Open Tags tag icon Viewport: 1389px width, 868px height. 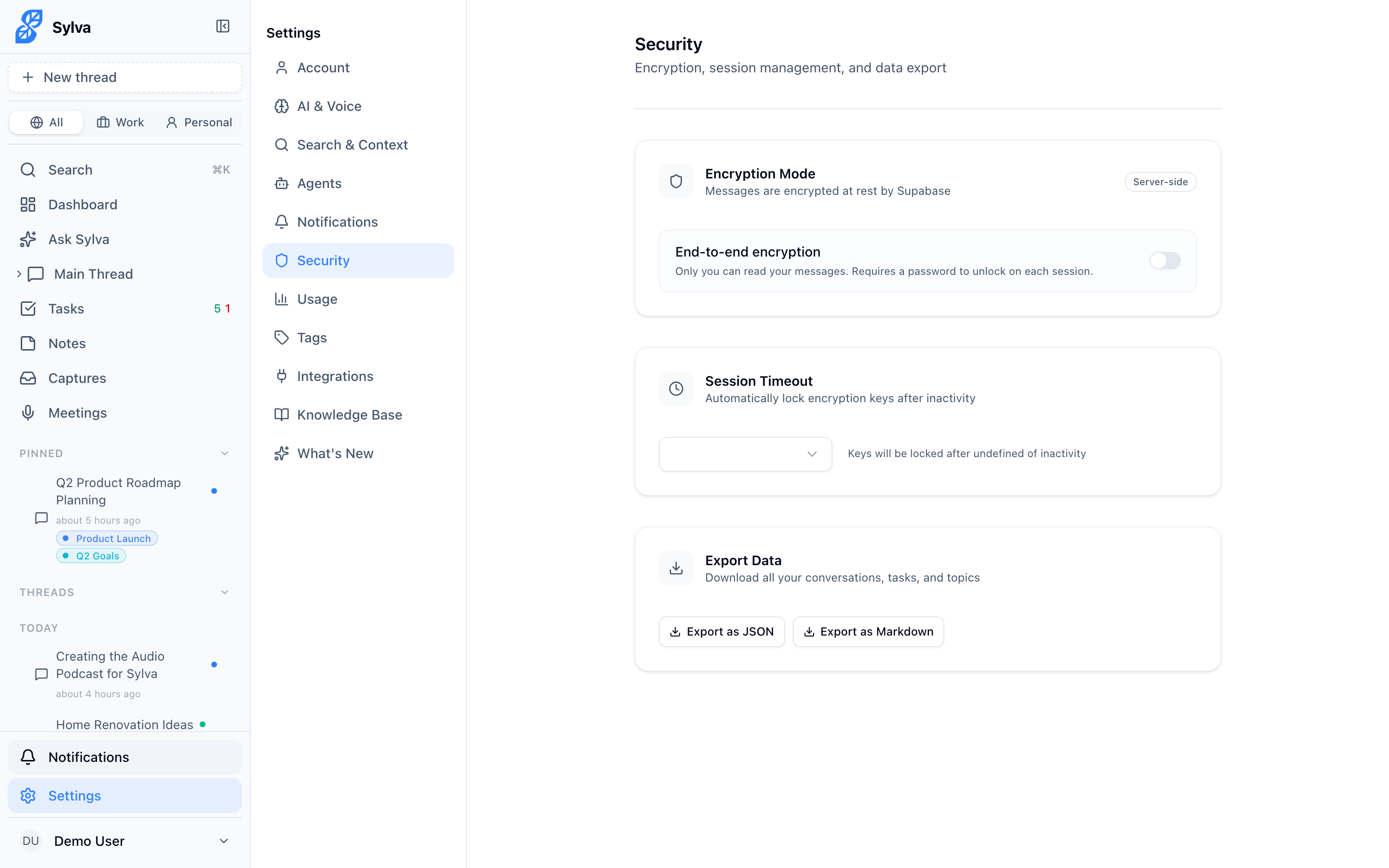(281, 338)
